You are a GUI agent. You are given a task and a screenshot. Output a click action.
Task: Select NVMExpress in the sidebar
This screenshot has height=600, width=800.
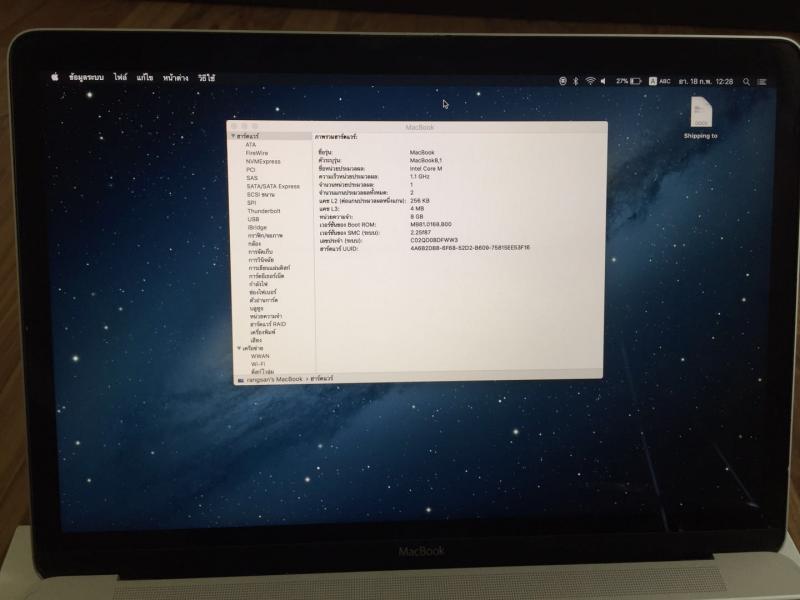[x=263, y=161]
